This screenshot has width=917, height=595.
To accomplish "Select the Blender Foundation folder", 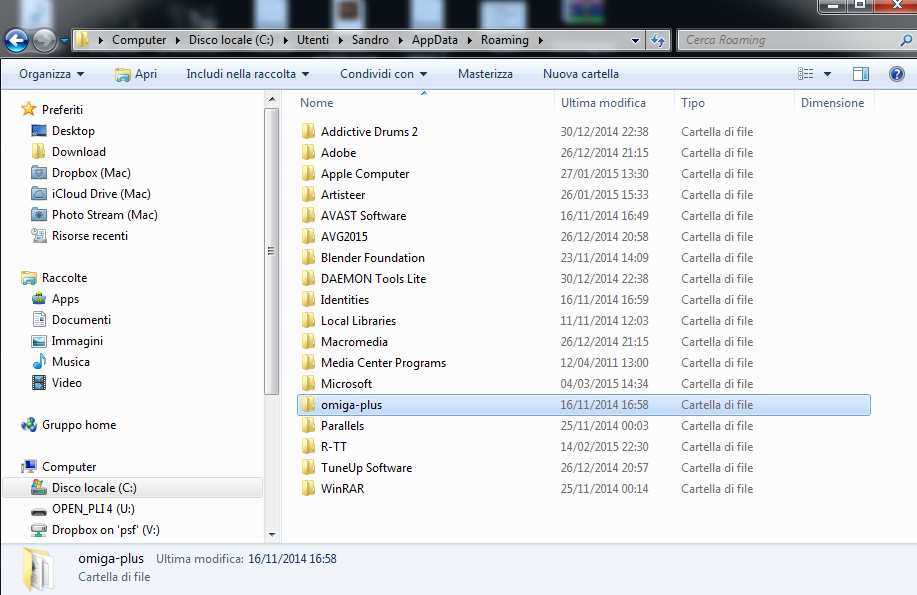I will coord(373,258).
